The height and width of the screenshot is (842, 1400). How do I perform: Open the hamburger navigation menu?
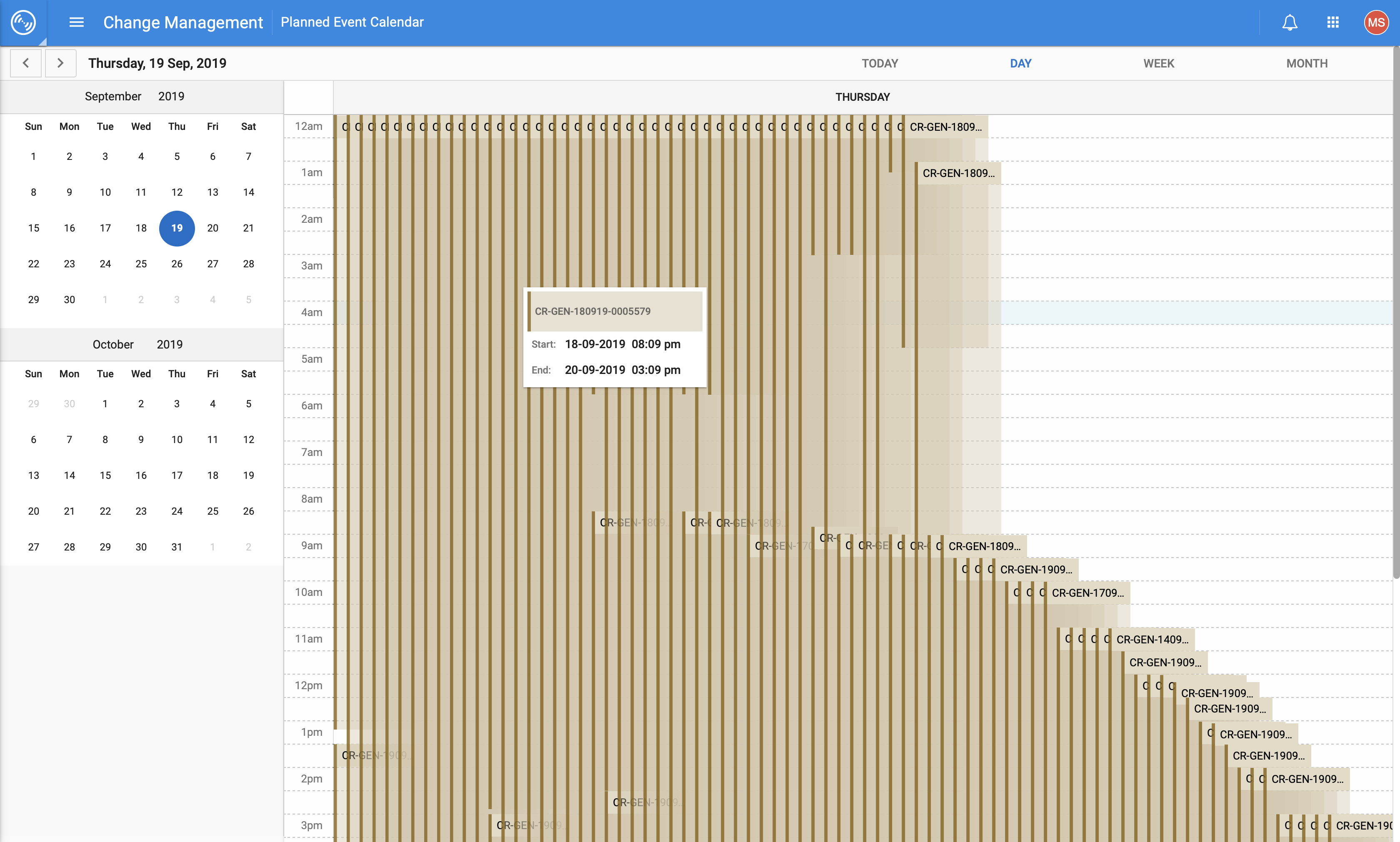pos(76,22)
